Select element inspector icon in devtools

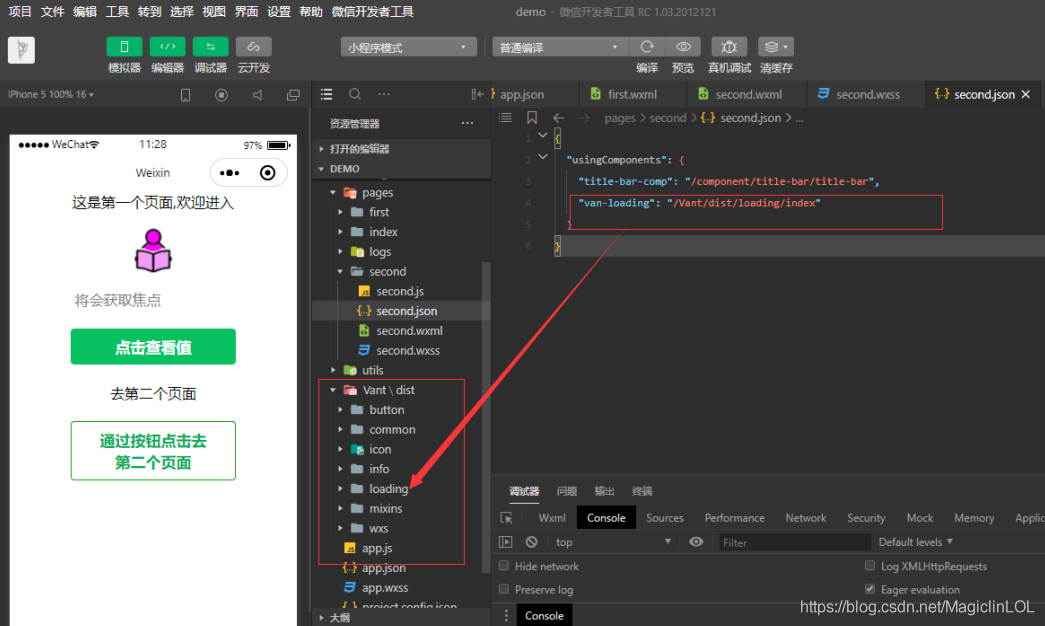point(507,518)
